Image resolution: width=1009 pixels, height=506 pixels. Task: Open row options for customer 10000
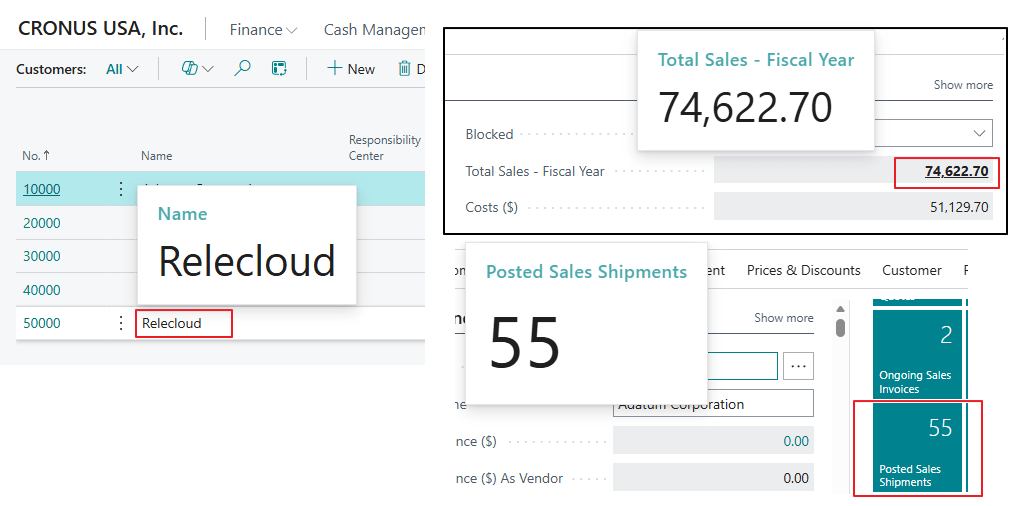coord(122,189)
